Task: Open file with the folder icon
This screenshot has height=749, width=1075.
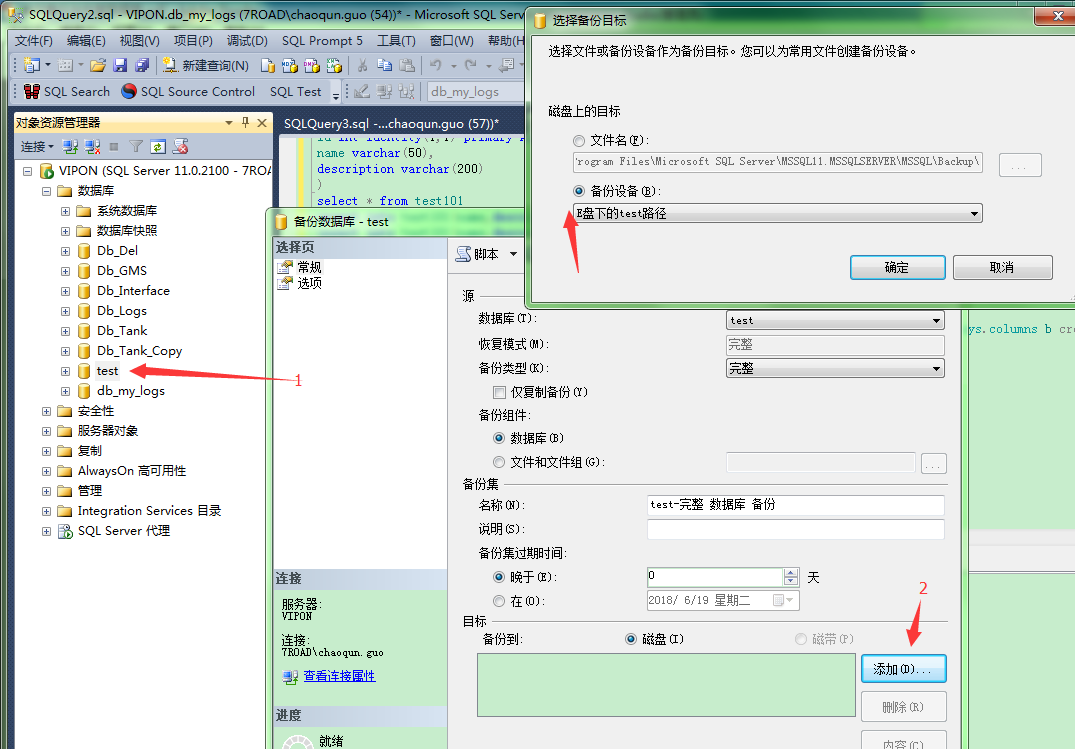Action: pos(98,65)
